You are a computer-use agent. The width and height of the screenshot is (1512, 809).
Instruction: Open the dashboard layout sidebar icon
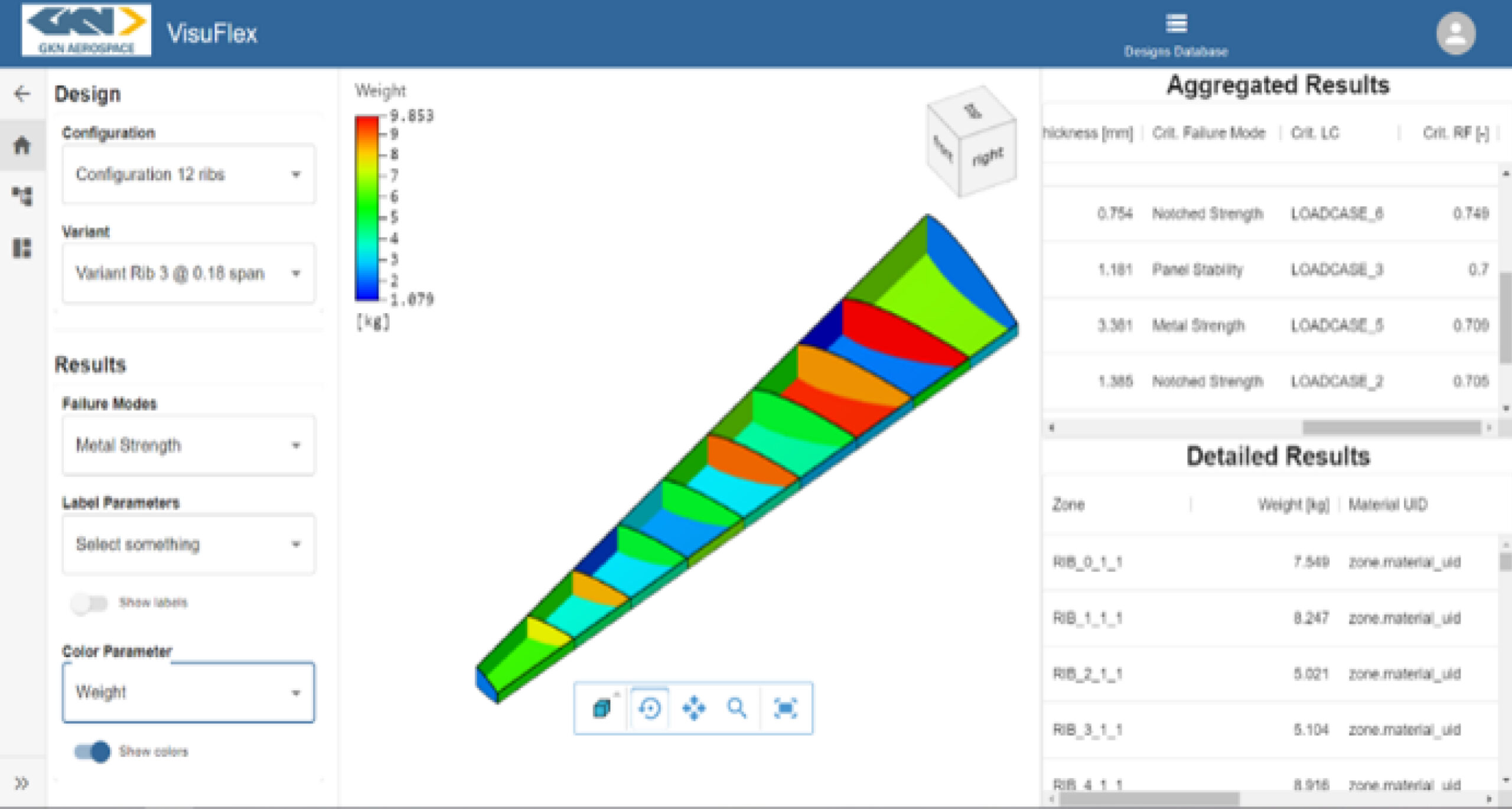pos(22,248)
